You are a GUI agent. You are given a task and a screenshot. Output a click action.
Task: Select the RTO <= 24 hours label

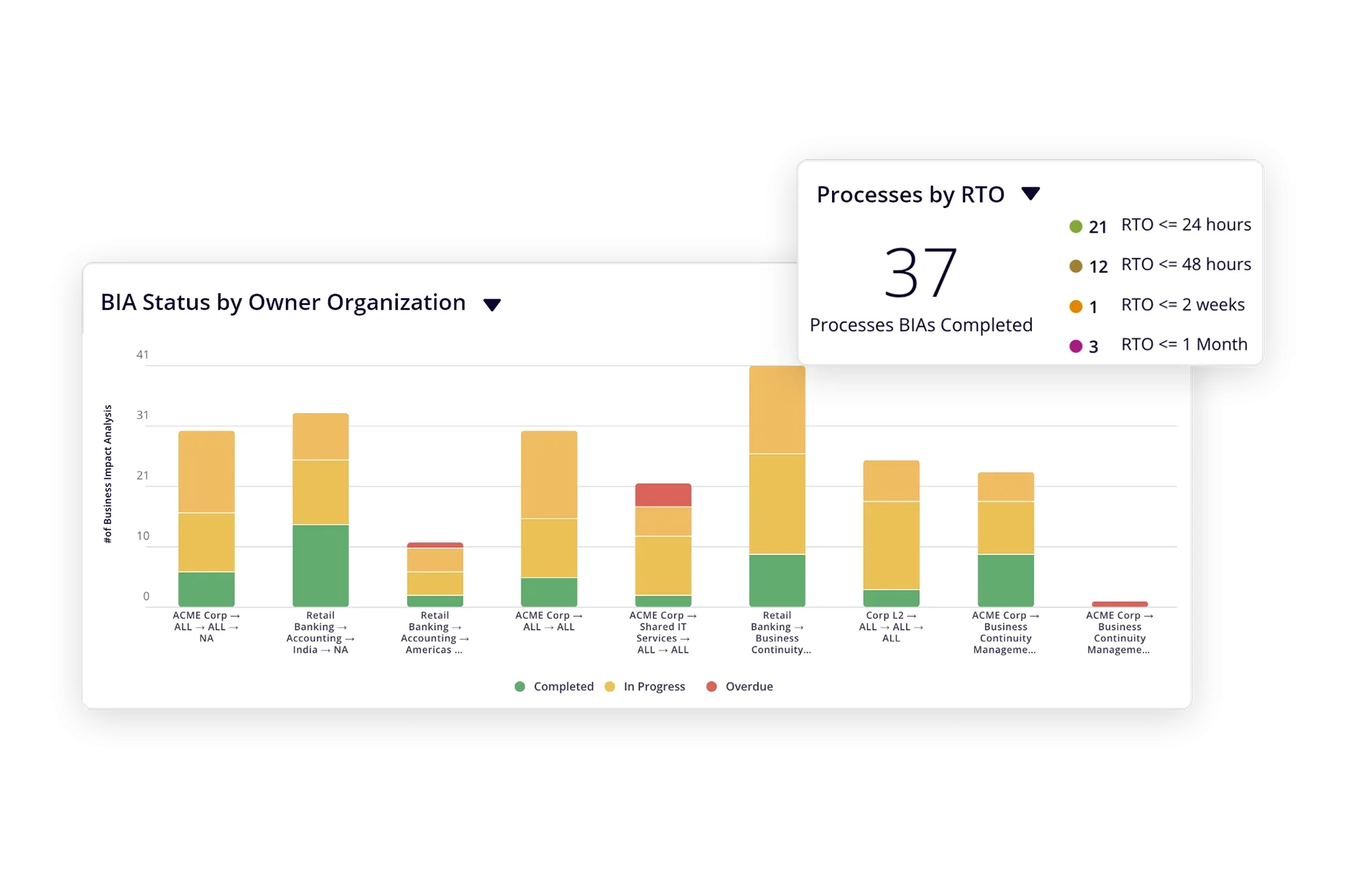pyautogui.click(x=1186, y=225)
